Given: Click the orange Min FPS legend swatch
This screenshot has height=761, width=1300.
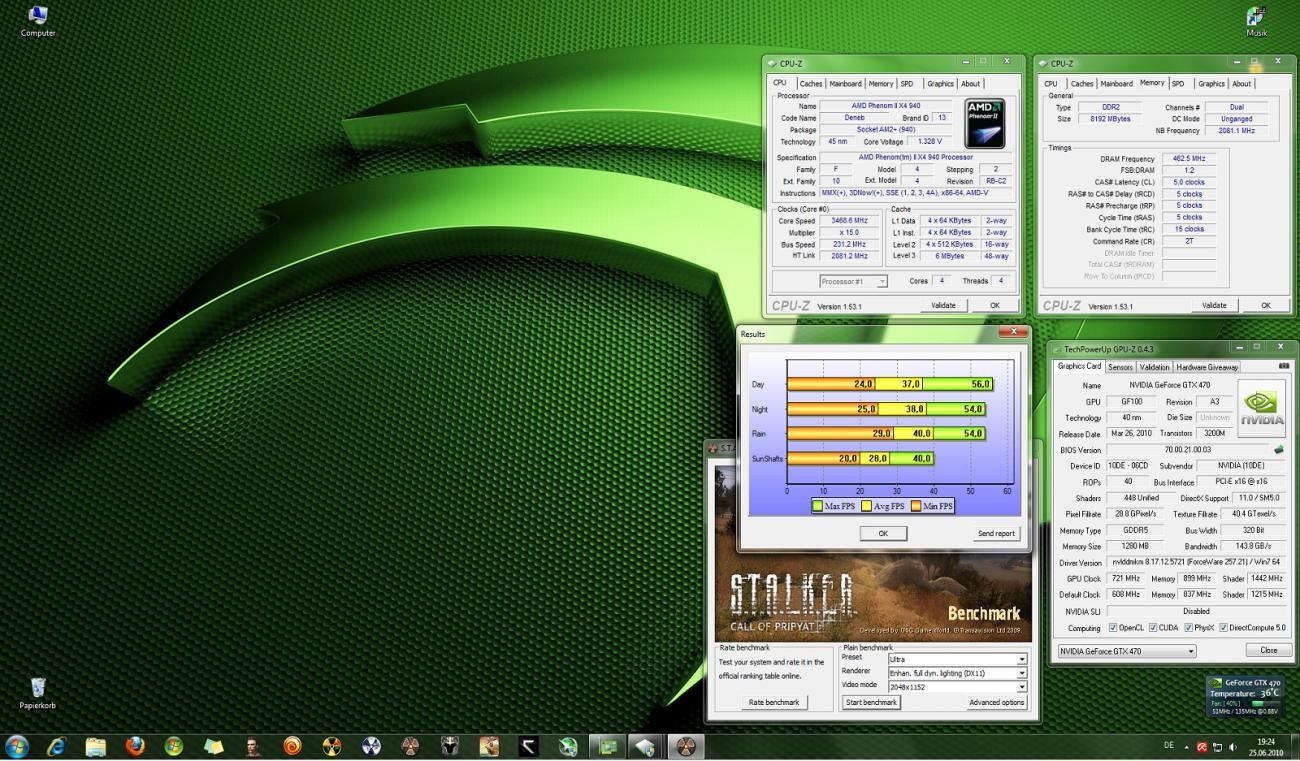Looking at the screenshot, I should point(914,506).
